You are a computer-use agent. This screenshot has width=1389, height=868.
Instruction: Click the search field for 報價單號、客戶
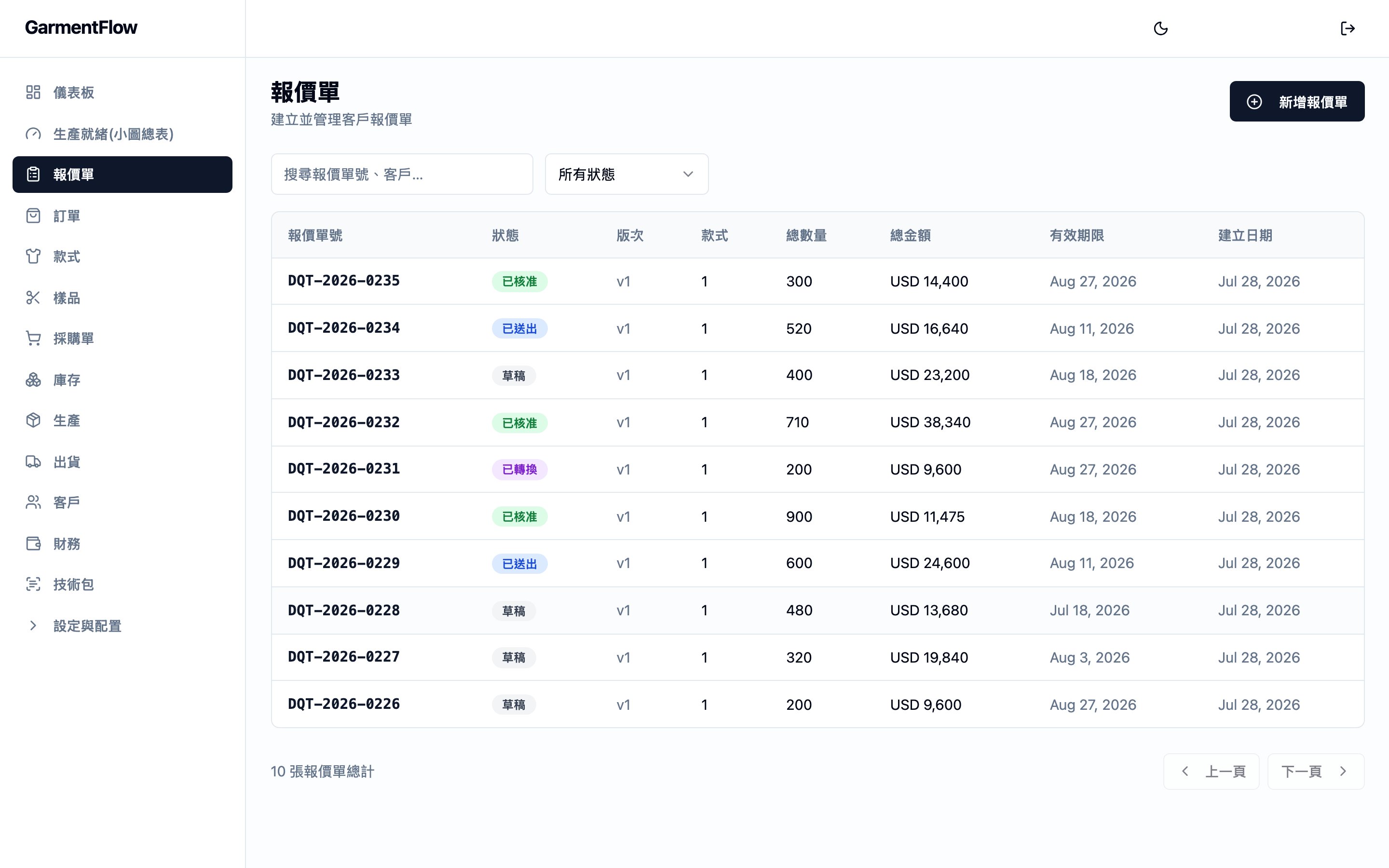pyautogui.click(x=402, y=174)
